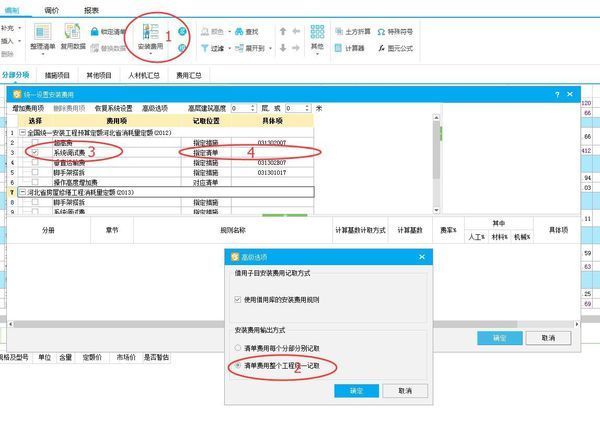This screenshot has height=422, width=600.
Task: Click the 整理清单 toolbar icon
Action: pos(42,32)
